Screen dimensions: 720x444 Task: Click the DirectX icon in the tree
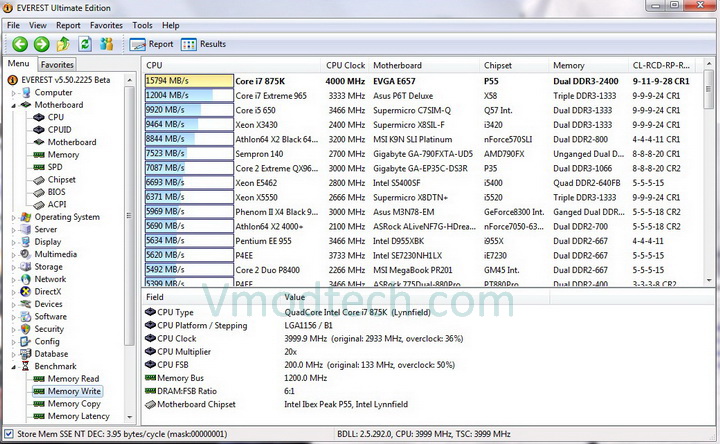(26, 292)
